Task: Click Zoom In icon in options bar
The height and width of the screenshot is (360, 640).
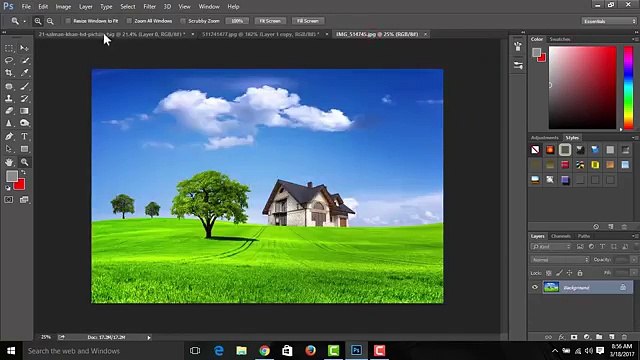Action: [38, 21]
